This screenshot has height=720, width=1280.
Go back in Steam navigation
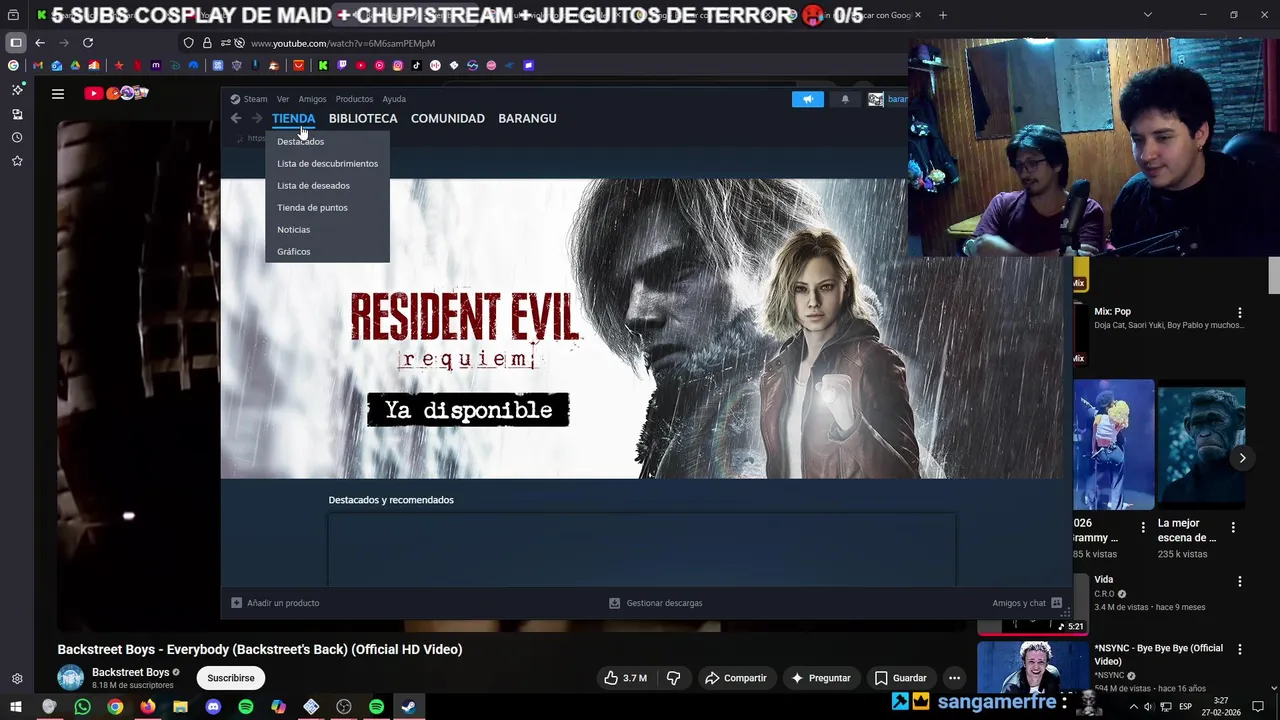pos(236,118)
